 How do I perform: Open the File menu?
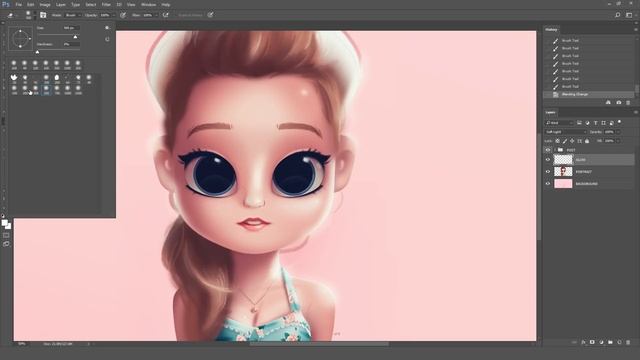18,4
